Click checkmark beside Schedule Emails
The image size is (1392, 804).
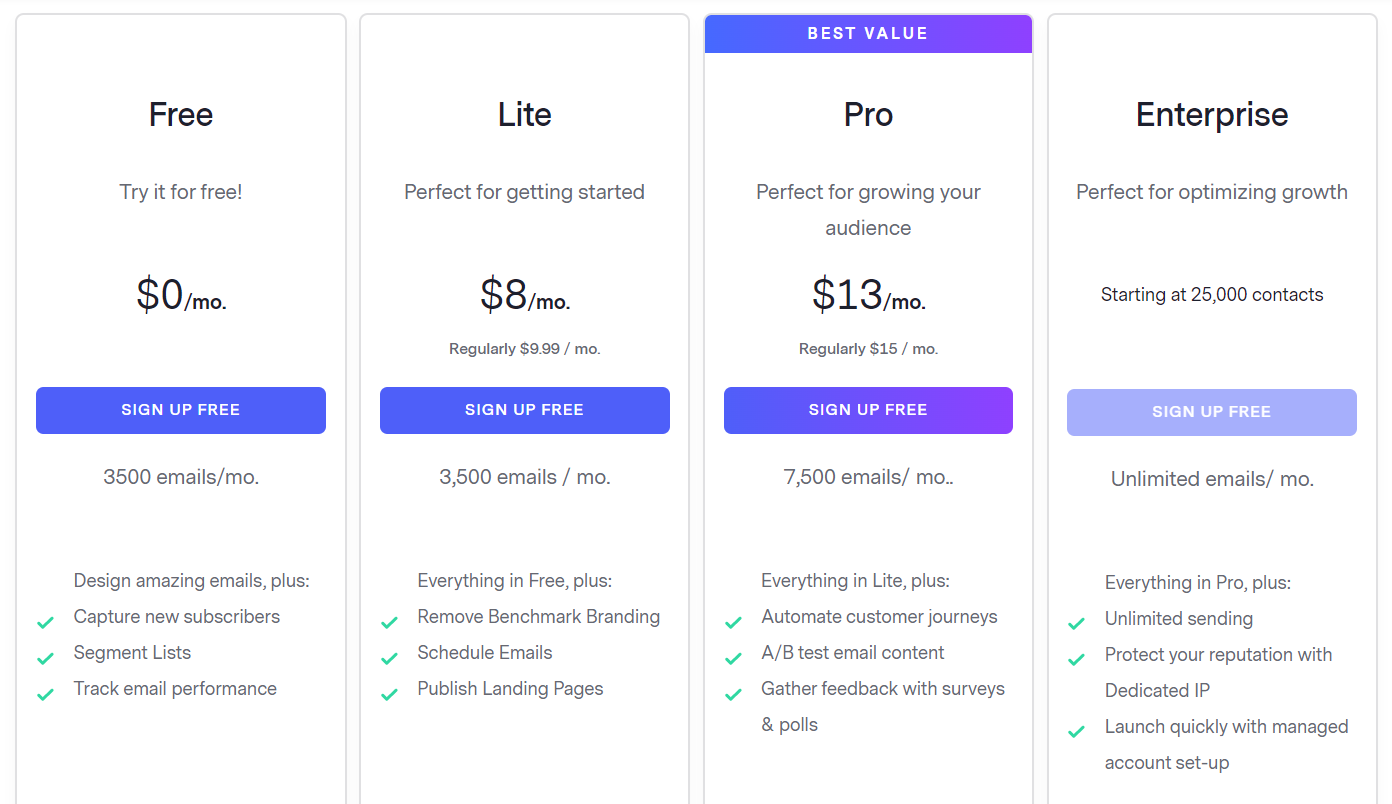click(389, 659)
